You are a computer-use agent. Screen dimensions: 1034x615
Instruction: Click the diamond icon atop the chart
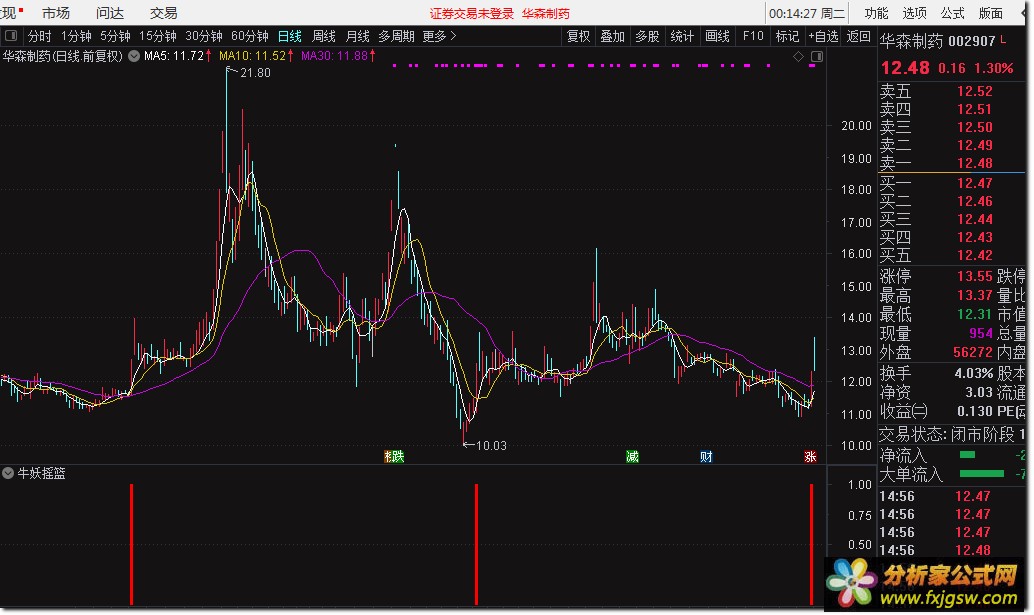pos(799,57)
